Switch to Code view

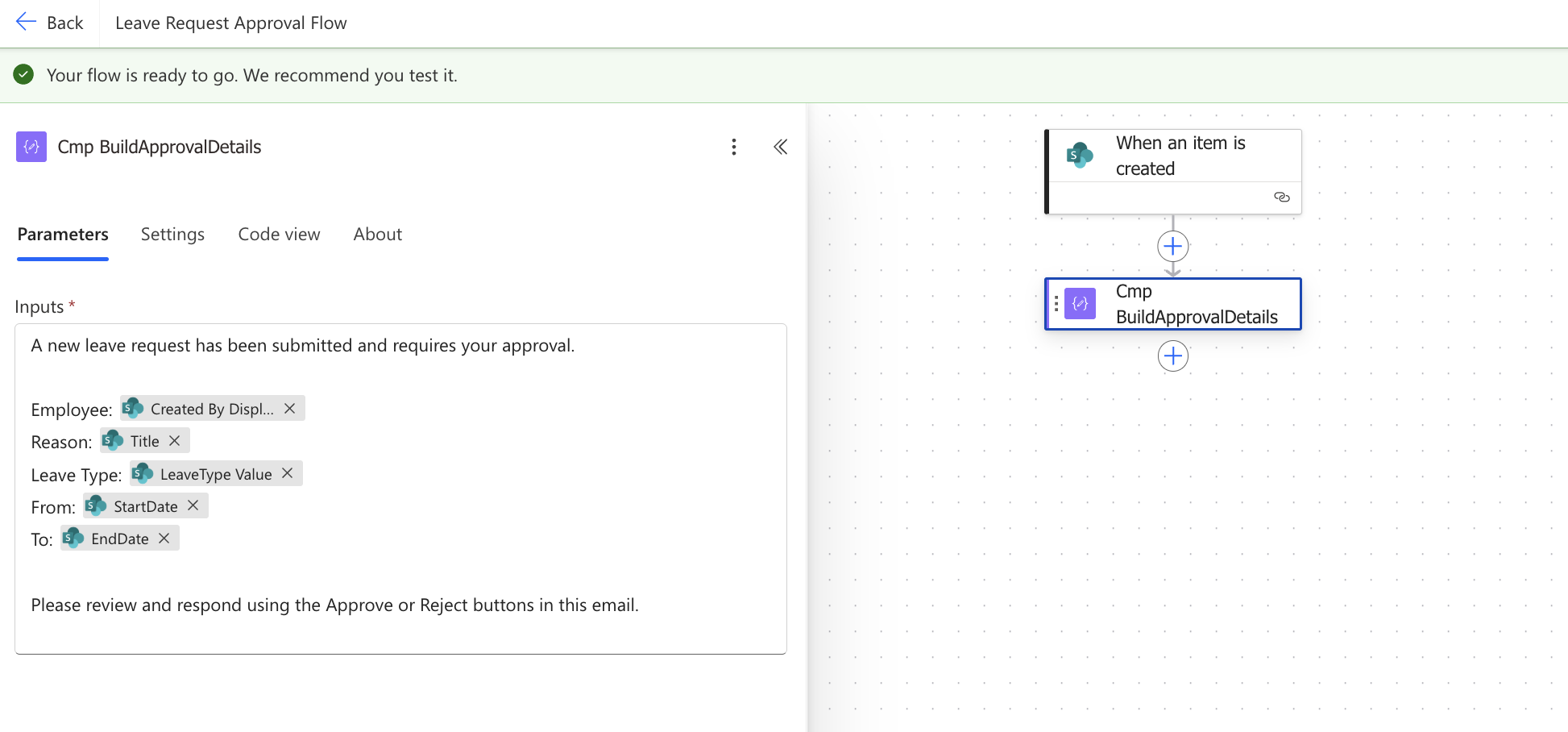(278, 235)
